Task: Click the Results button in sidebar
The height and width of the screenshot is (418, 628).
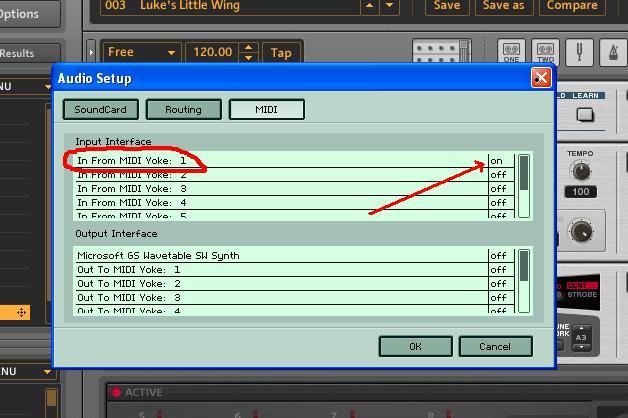Action: 29,53
